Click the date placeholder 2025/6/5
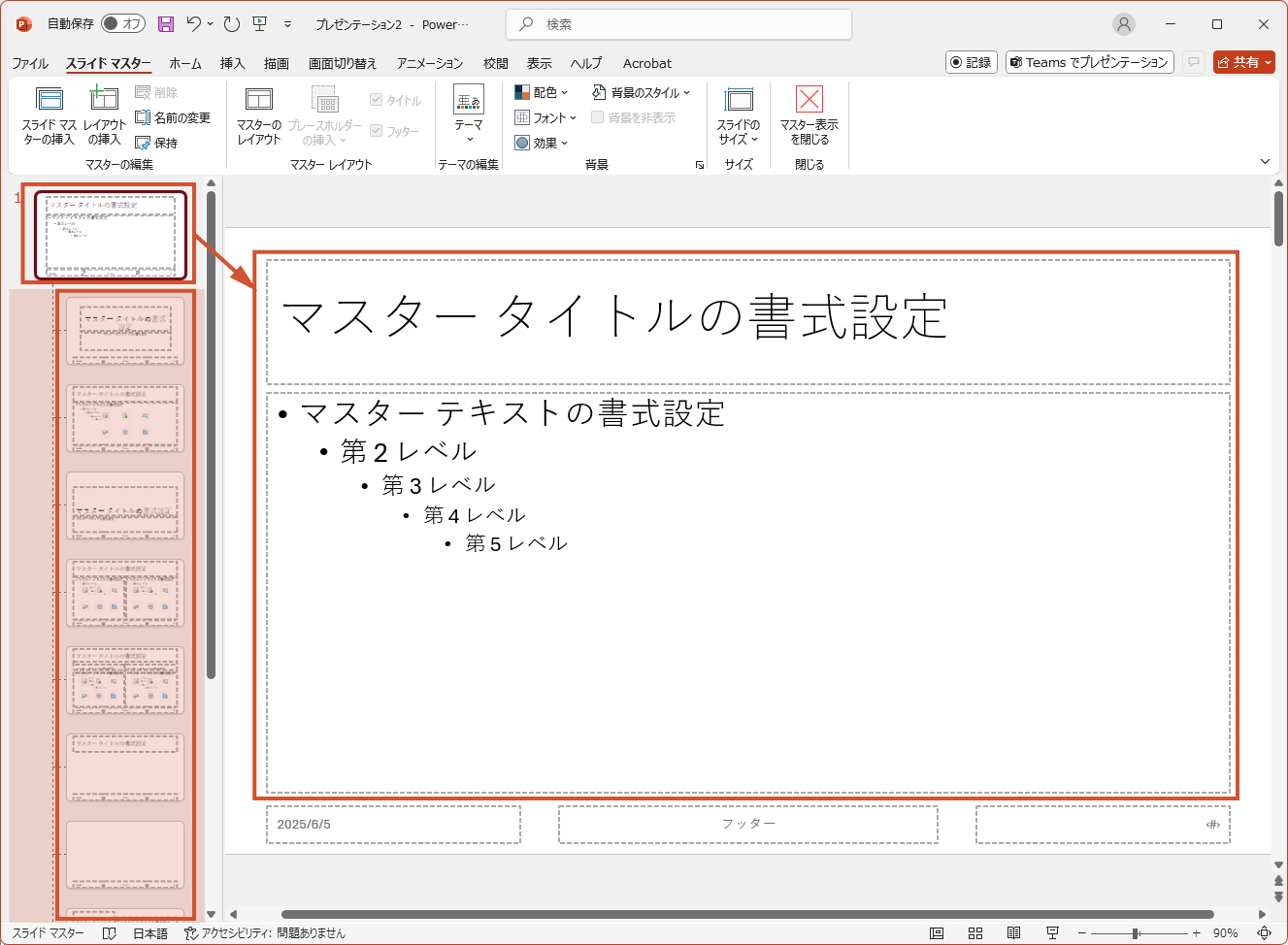 click(393, 825)
